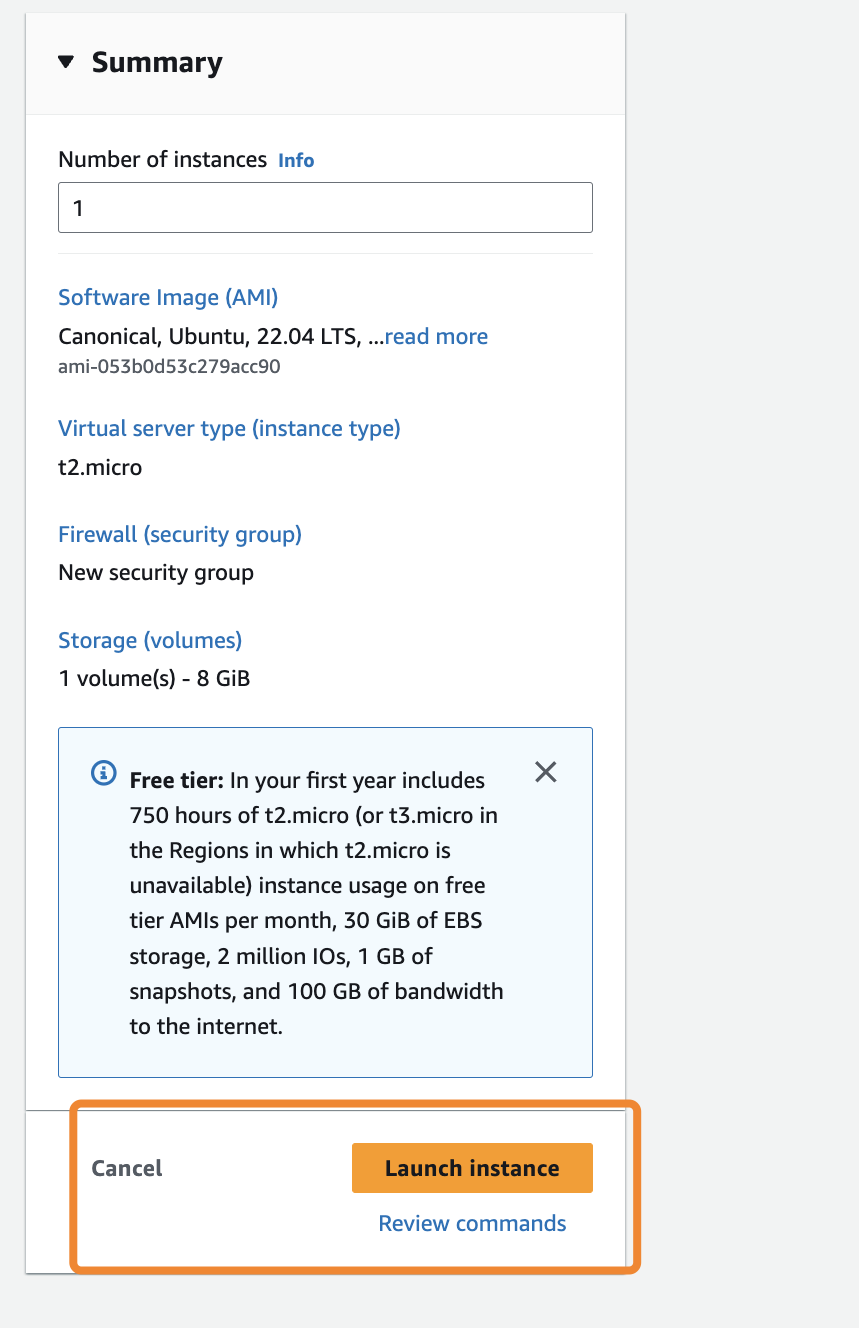Open the Review commands link
The width and height of the screenshot is (859, 1328).
472,1223
